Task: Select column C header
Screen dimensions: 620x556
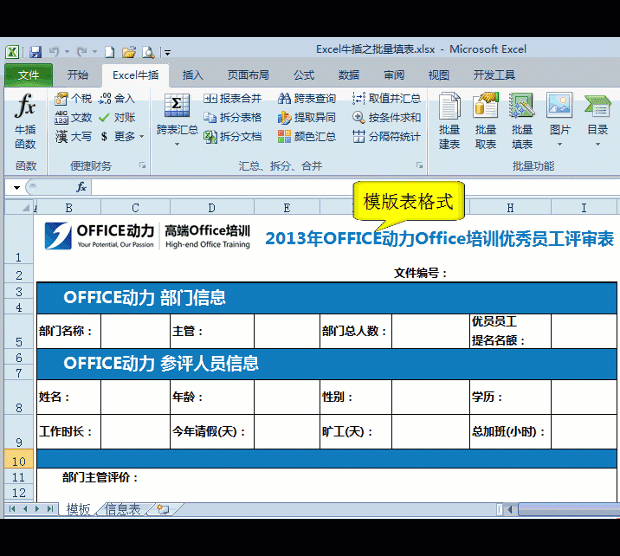Action: tap(135, 207)
